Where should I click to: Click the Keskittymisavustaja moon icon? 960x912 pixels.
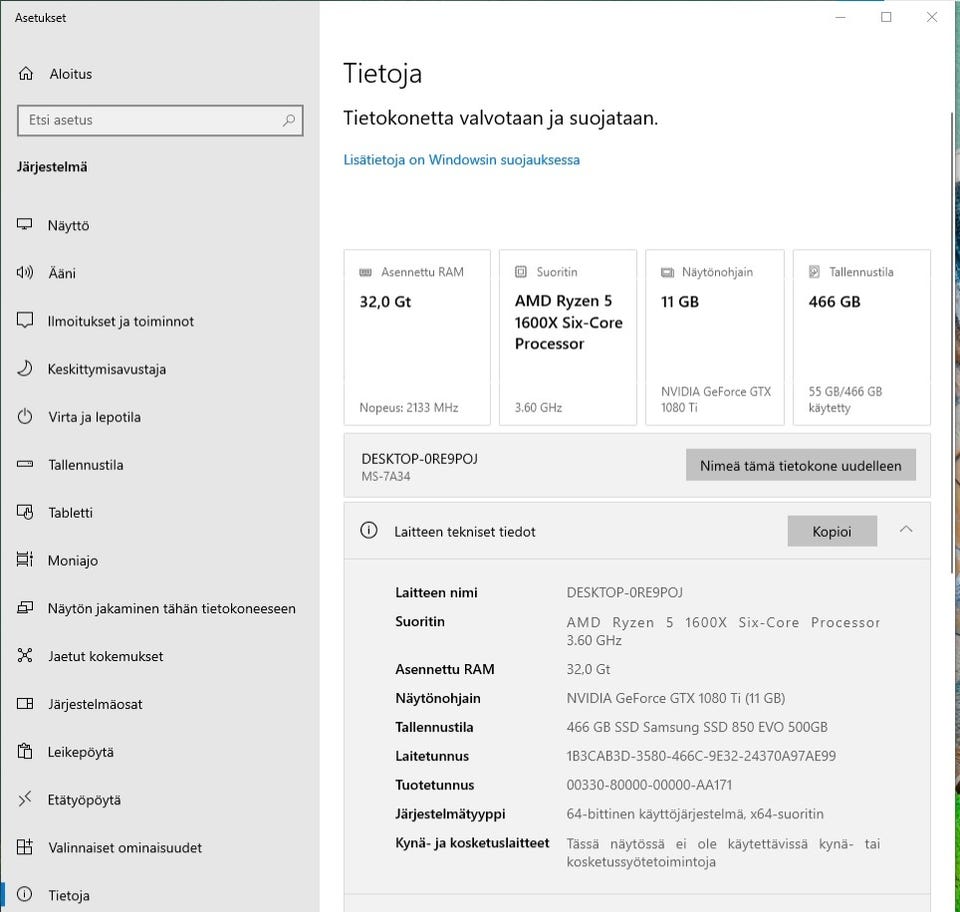tap(24, 368)
